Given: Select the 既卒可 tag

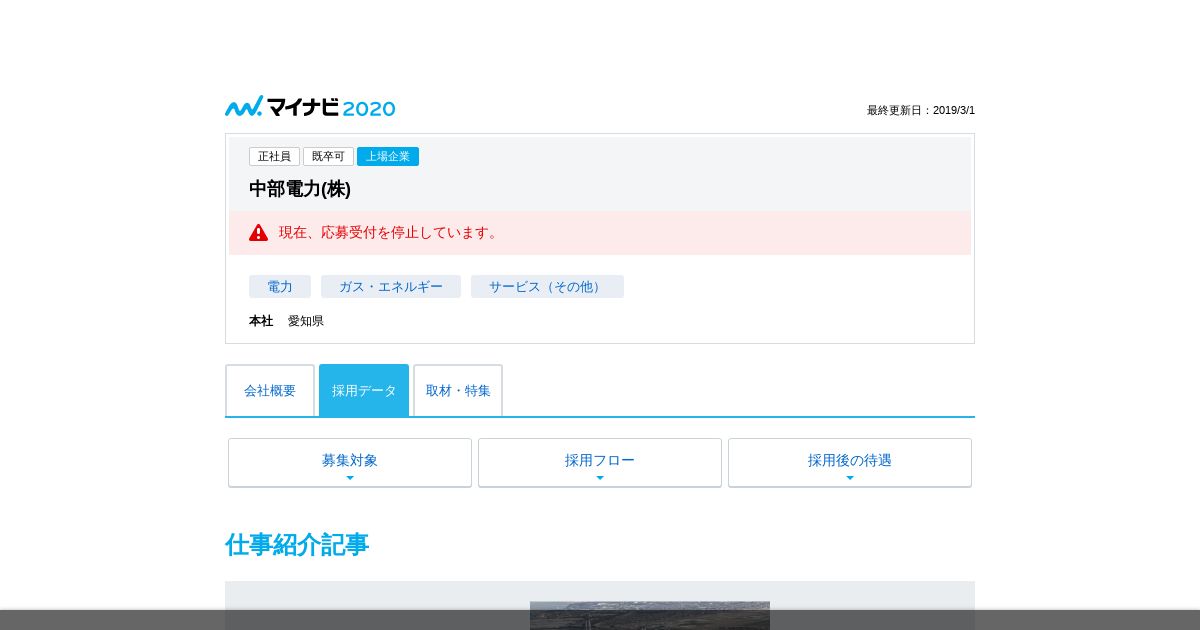Looking at the screenshot, I should click(x=328, y=157).
